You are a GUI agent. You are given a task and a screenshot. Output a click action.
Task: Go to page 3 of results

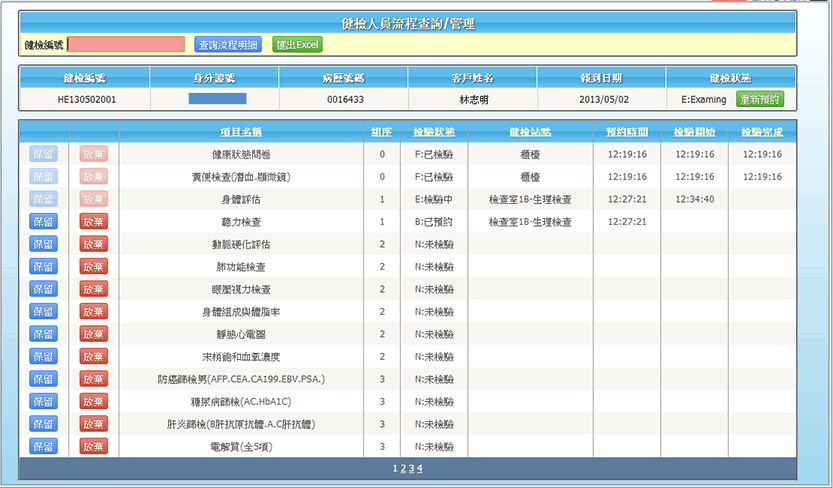(411, 468)
